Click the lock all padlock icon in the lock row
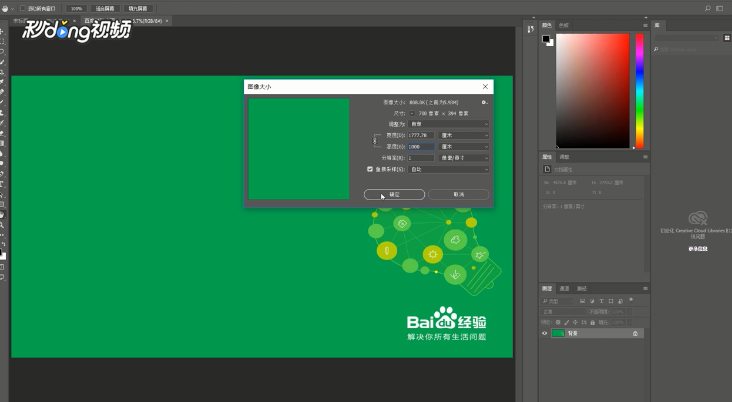732x402 pixels. pos(592,322)
